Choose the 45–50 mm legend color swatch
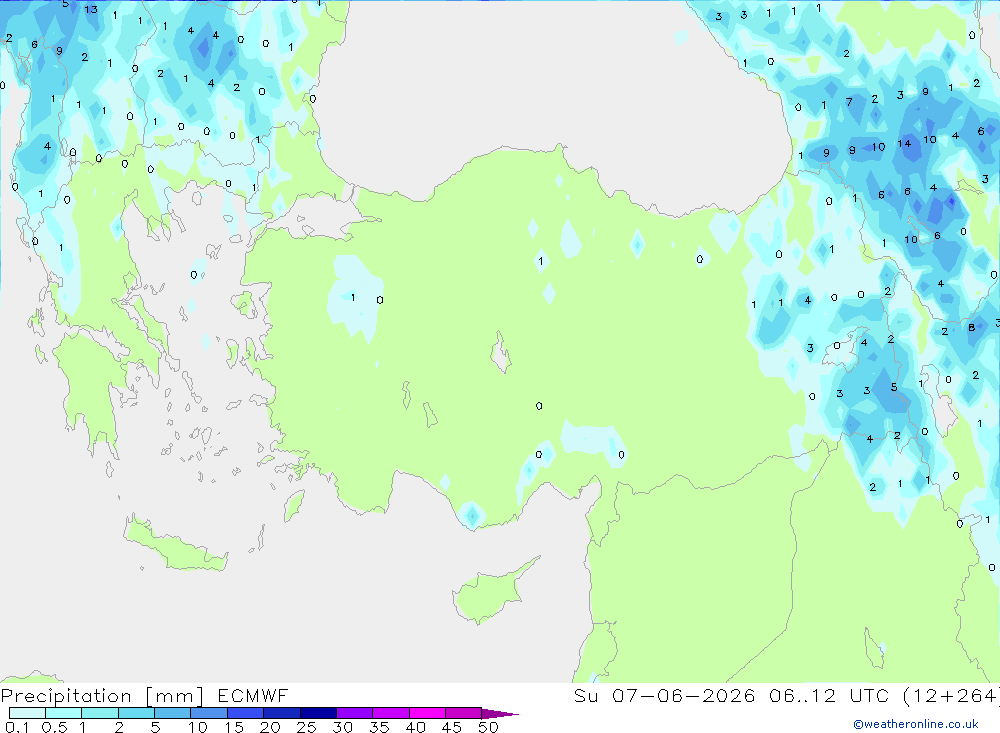This screenshot has width=1000, height=733. [x=464, y=713]
